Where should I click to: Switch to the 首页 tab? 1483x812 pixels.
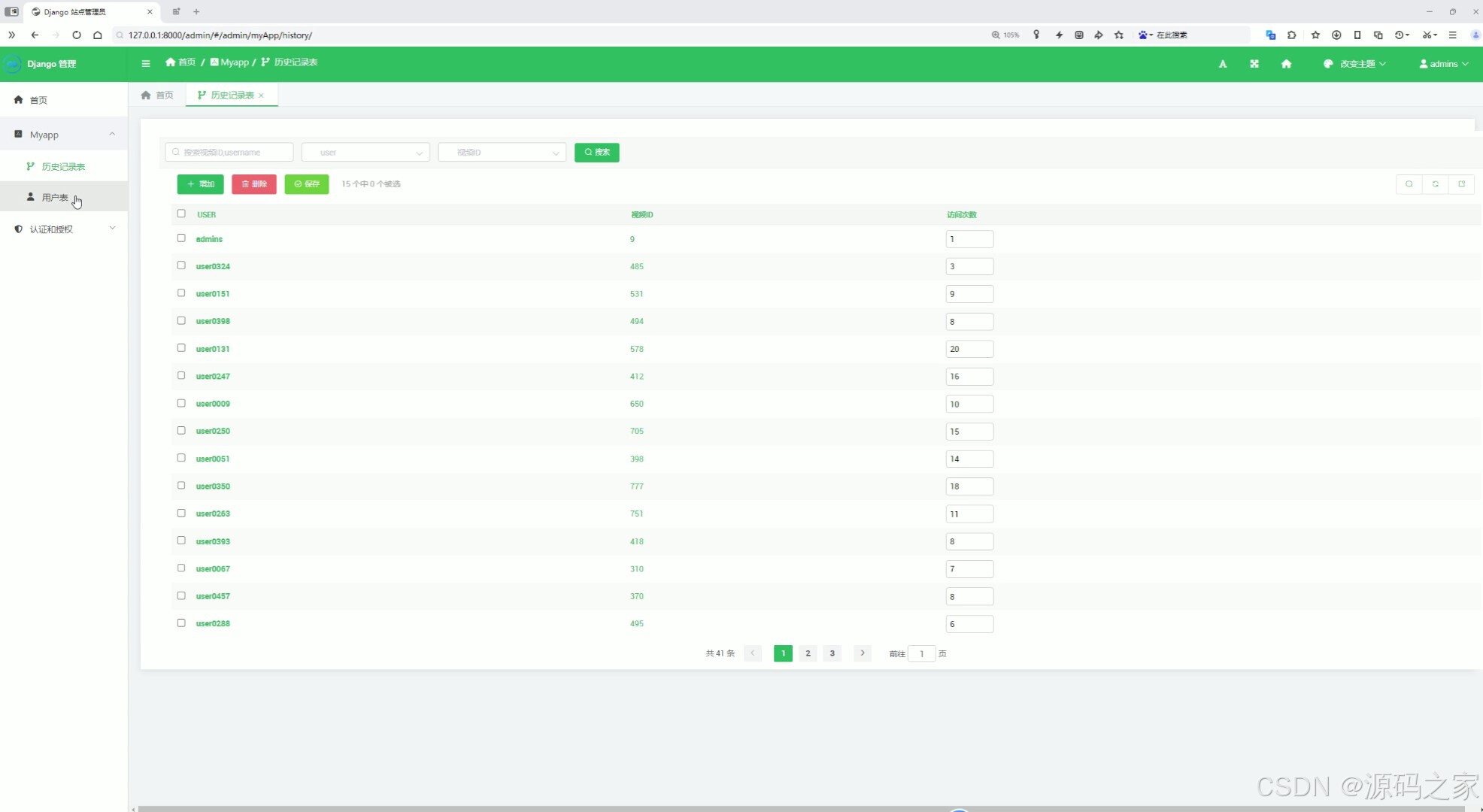157,95
